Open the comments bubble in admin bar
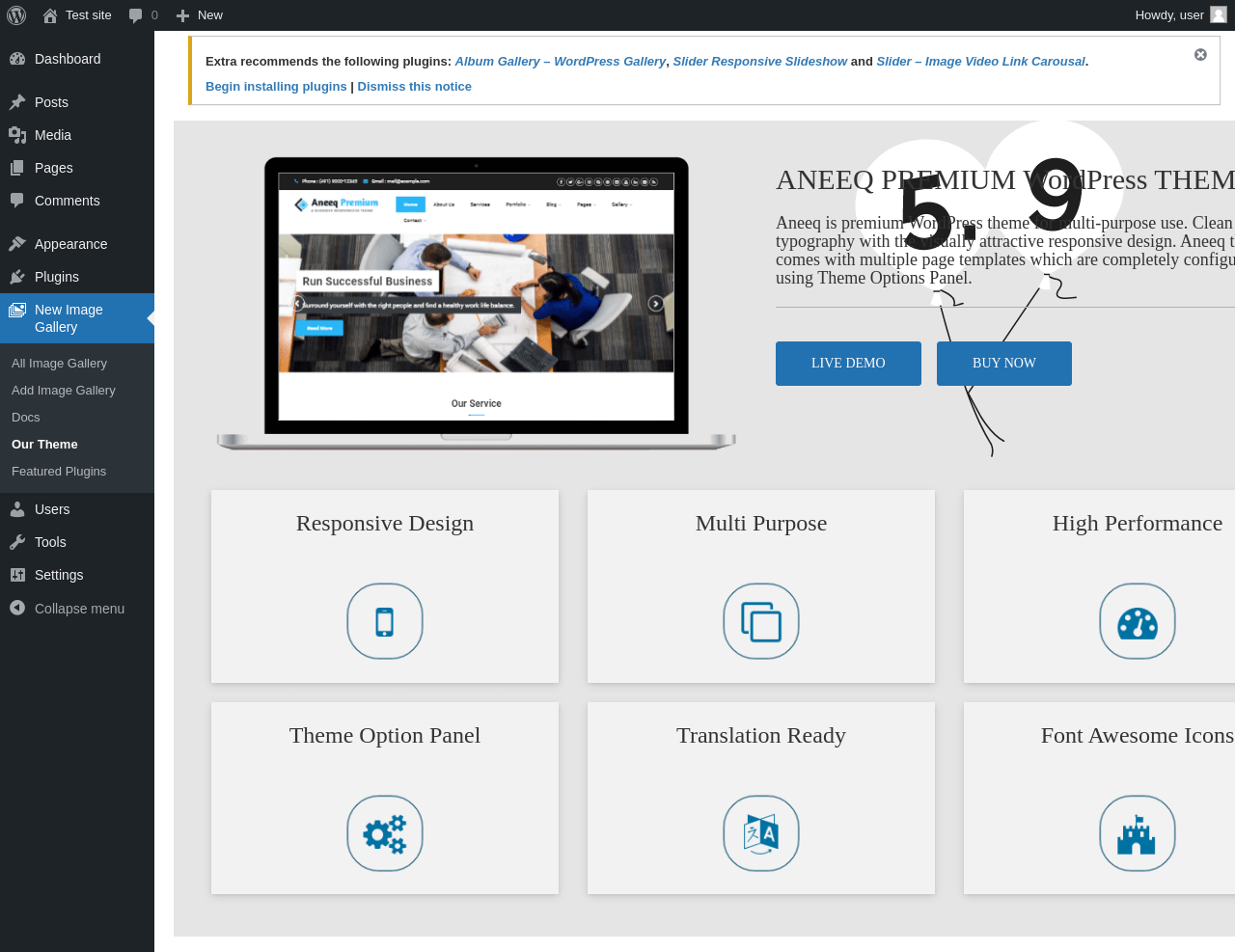This screenshot has width=1235, height=952. pos(143,15)
